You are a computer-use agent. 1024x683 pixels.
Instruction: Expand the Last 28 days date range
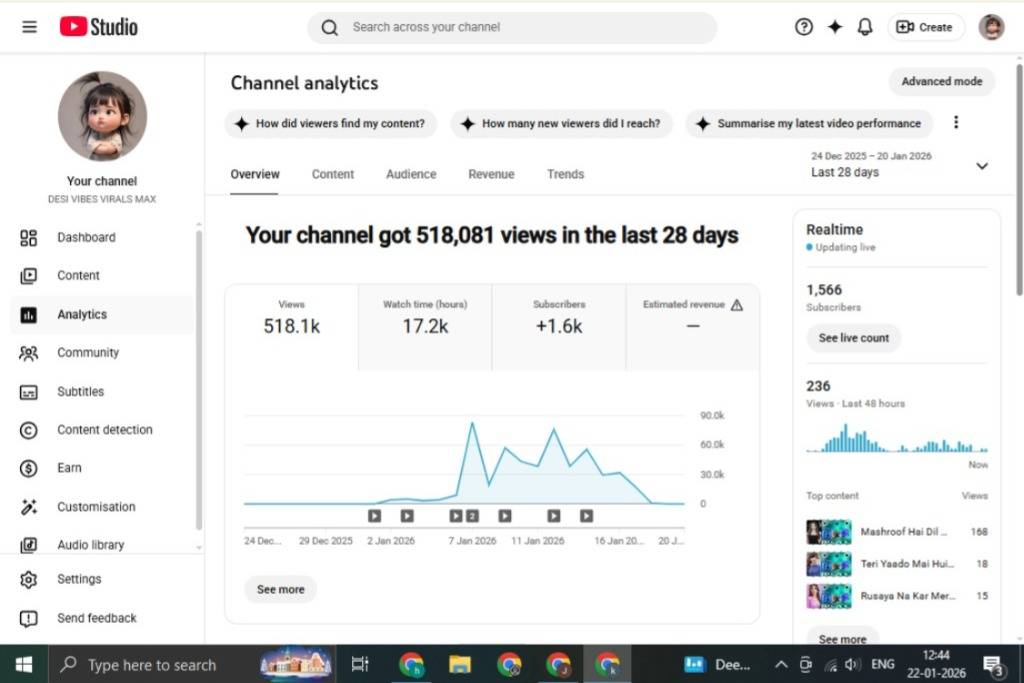click(981, 166)
